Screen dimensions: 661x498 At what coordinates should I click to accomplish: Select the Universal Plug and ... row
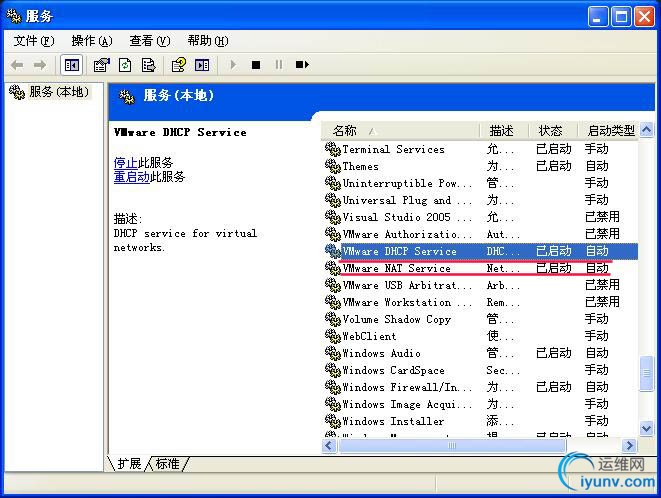point(480,200)
